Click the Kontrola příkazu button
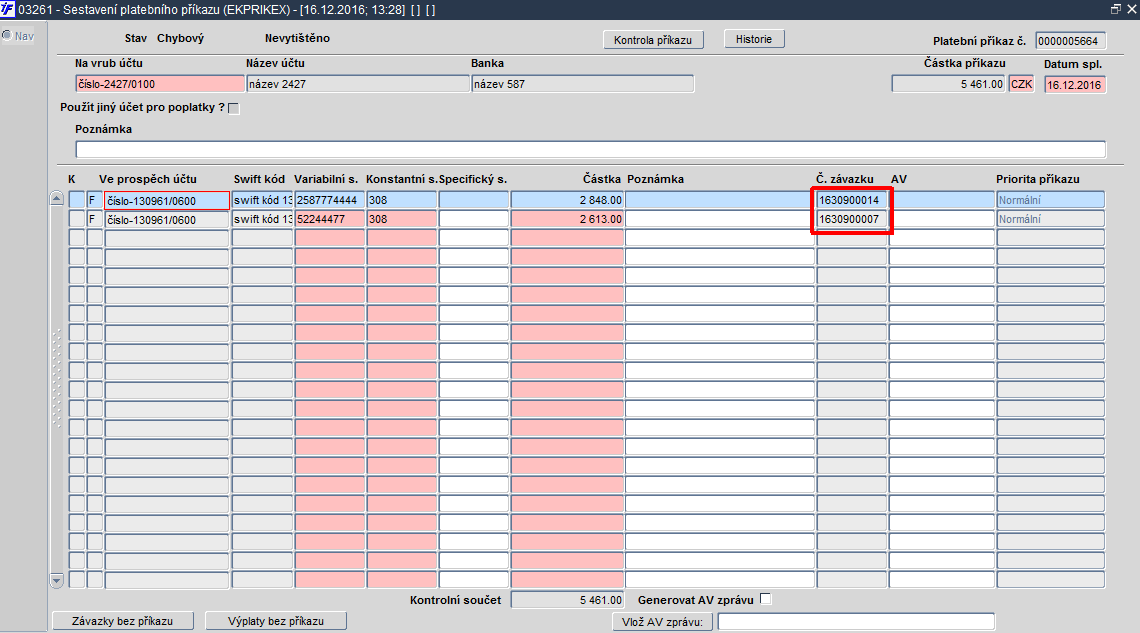 click(653, 39)
